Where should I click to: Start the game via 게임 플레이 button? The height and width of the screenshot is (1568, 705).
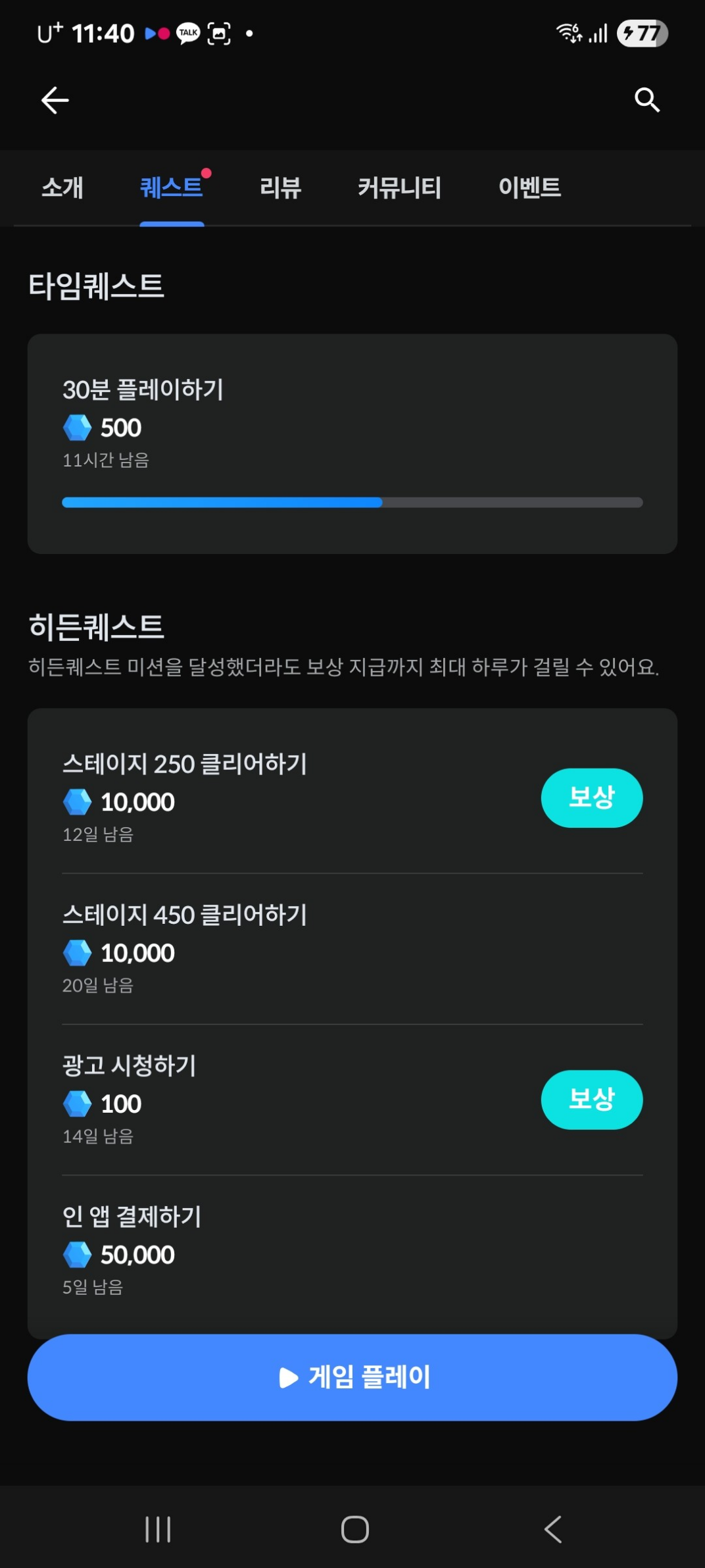click(x=352, y=1377)
